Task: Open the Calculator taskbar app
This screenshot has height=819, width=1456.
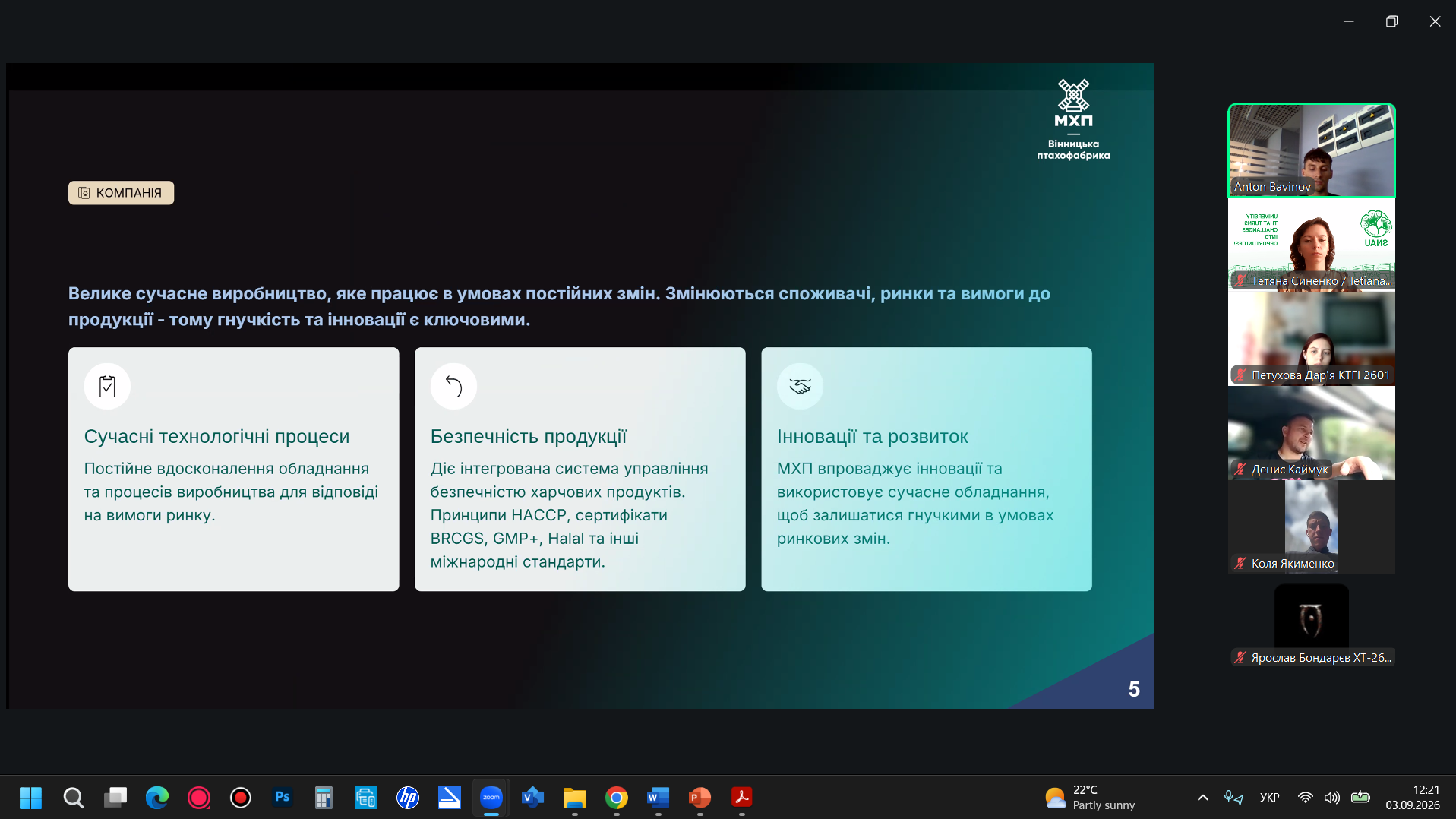Action: [324, 798]
